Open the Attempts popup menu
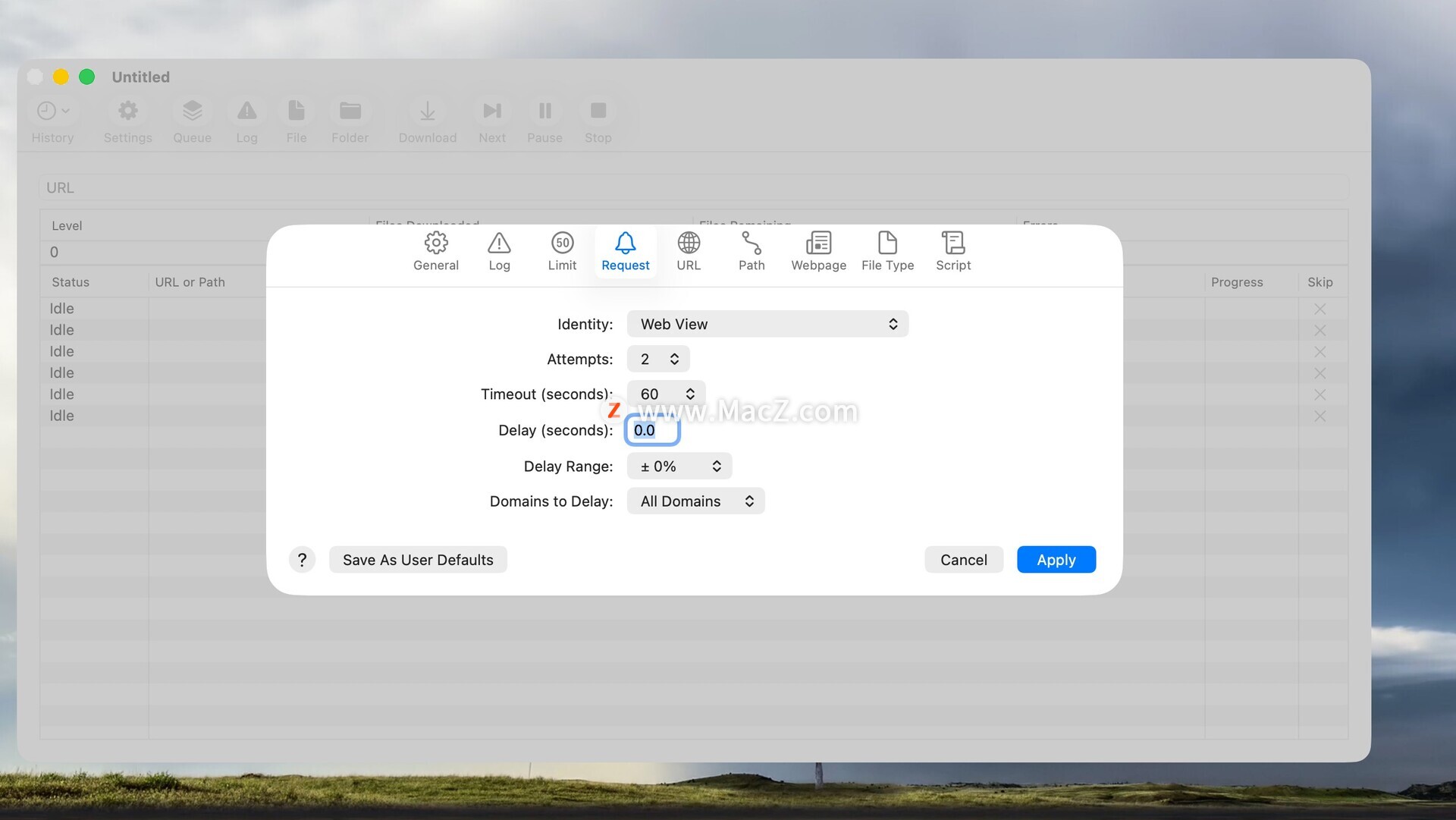This screenshot has width=1456, height=820. pos(658,359)
